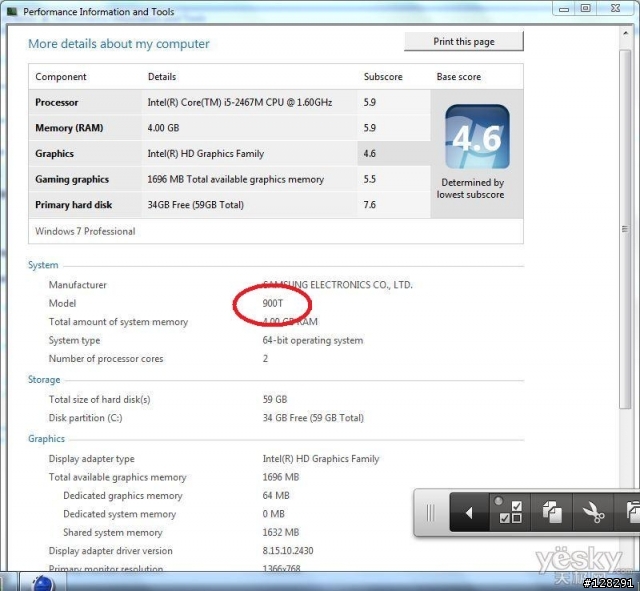This screenshot has width=640, height=591.
Task: Click the Intel(R) Core(TM) i5-2467M CPU detail
Action: point(240,102)
